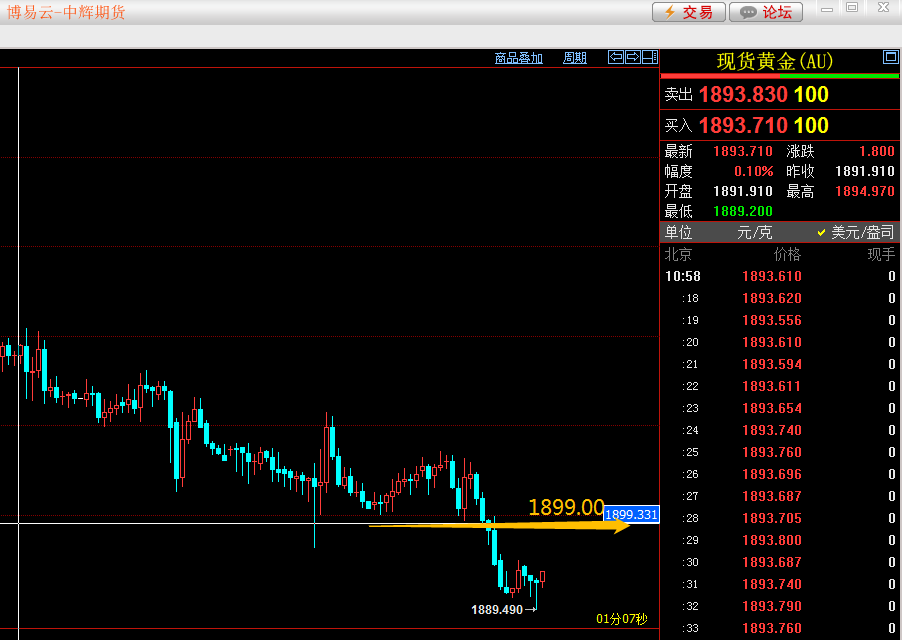
Task: Click the speech bubble 论坛 icon
Action: tap(748, 13)
